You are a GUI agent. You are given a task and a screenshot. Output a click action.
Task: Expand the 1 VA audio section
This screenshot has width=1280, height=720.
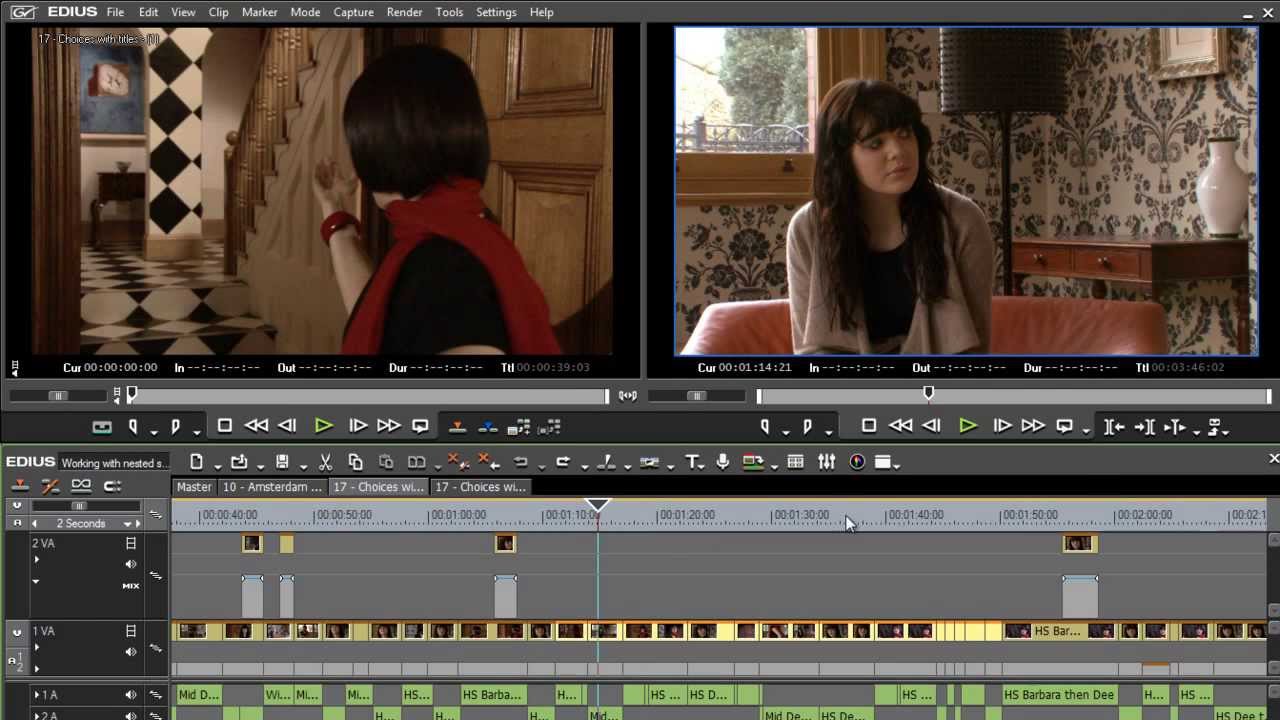[37, 648]
